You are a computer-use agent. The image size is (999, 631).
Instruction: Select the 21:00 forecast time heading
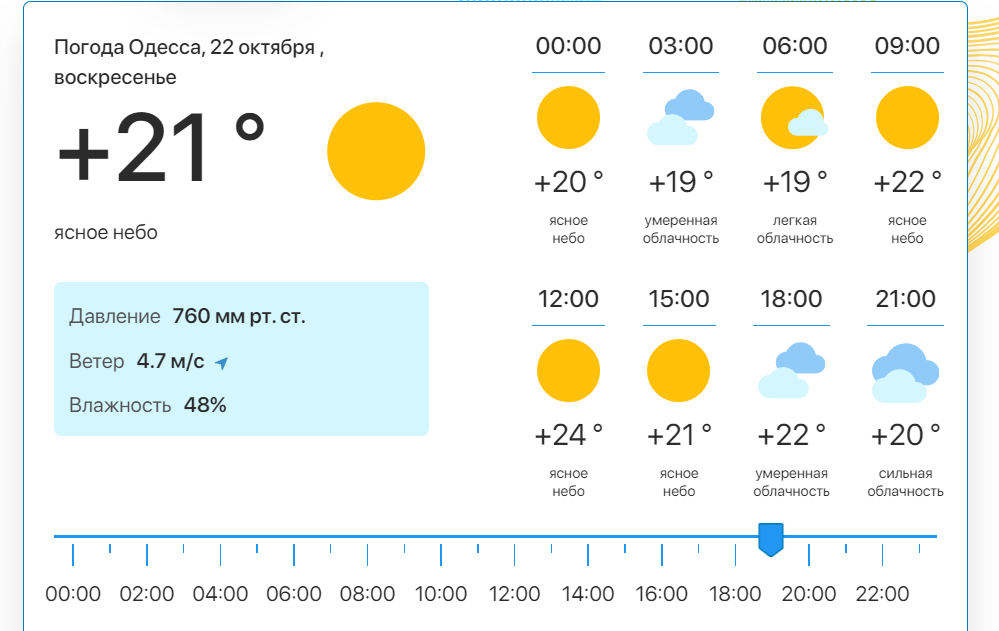[907, 299]
